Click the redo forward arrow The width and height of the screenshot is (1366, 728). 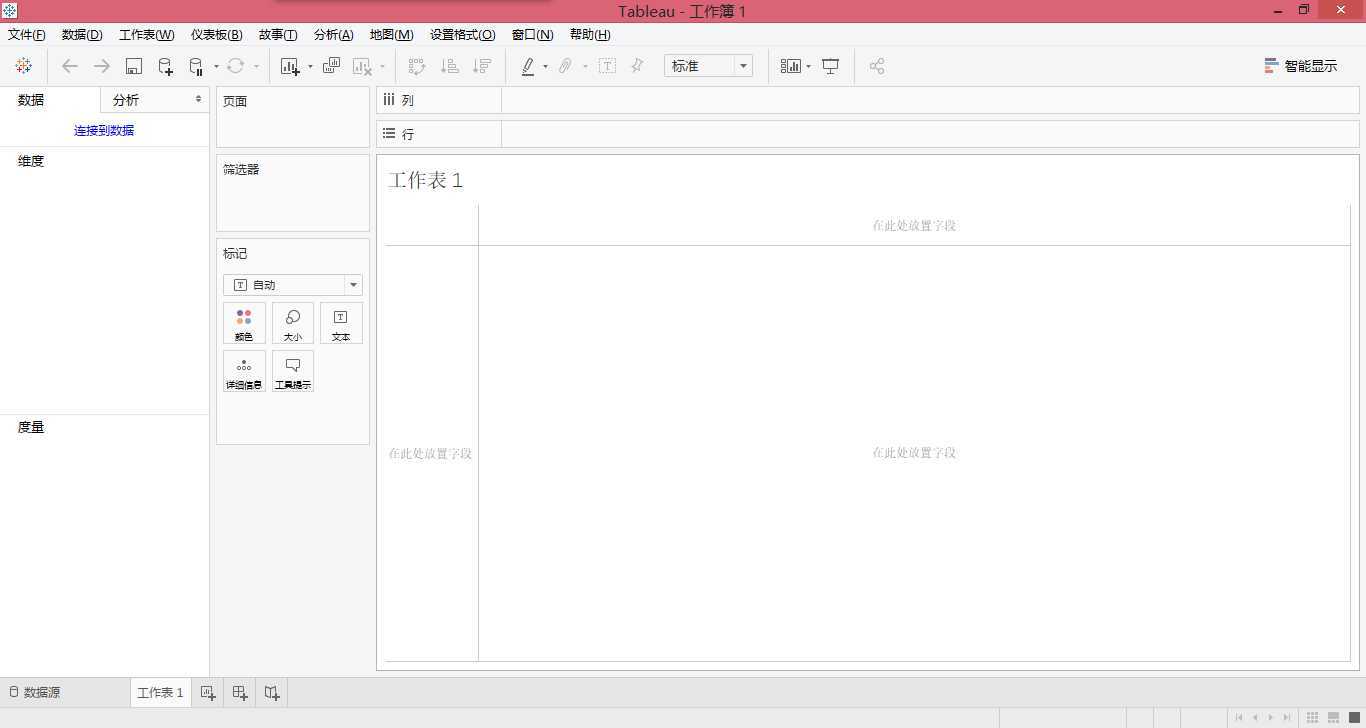click(x=102, y=66)
